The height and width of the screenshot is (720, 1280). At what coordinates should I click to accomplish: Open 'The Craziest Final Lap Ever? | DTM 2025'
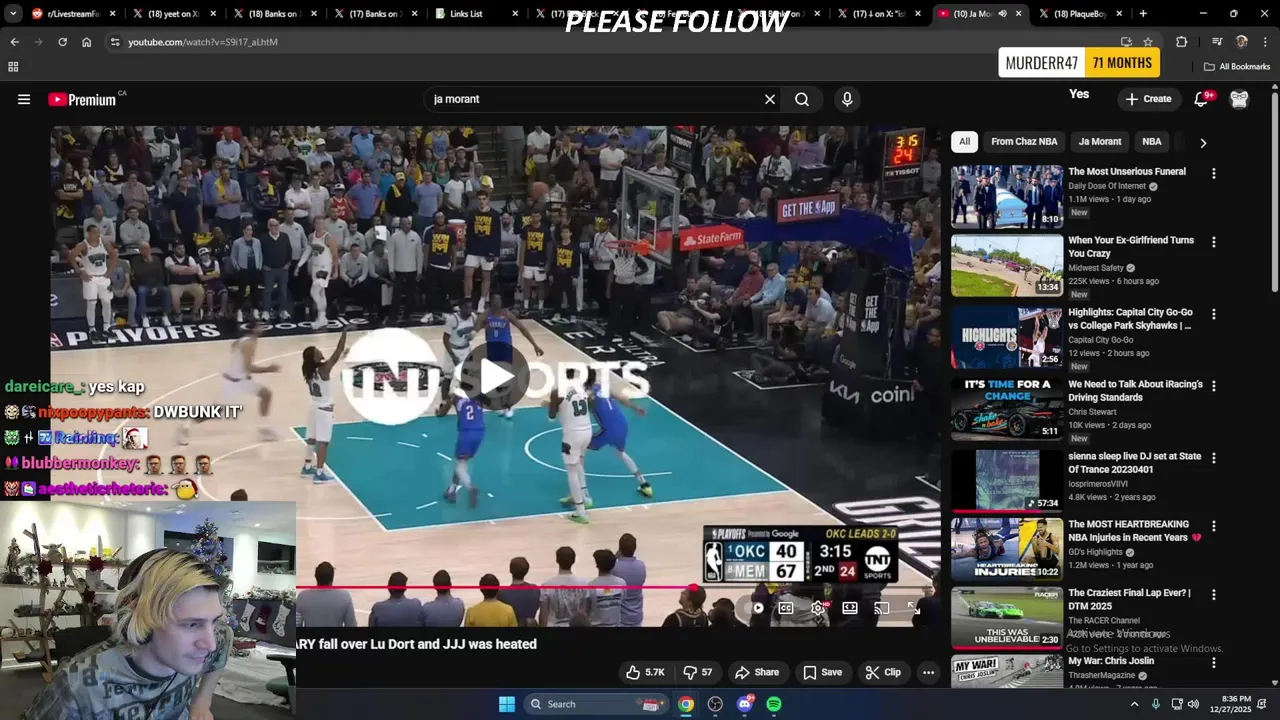click(1129, 599)
